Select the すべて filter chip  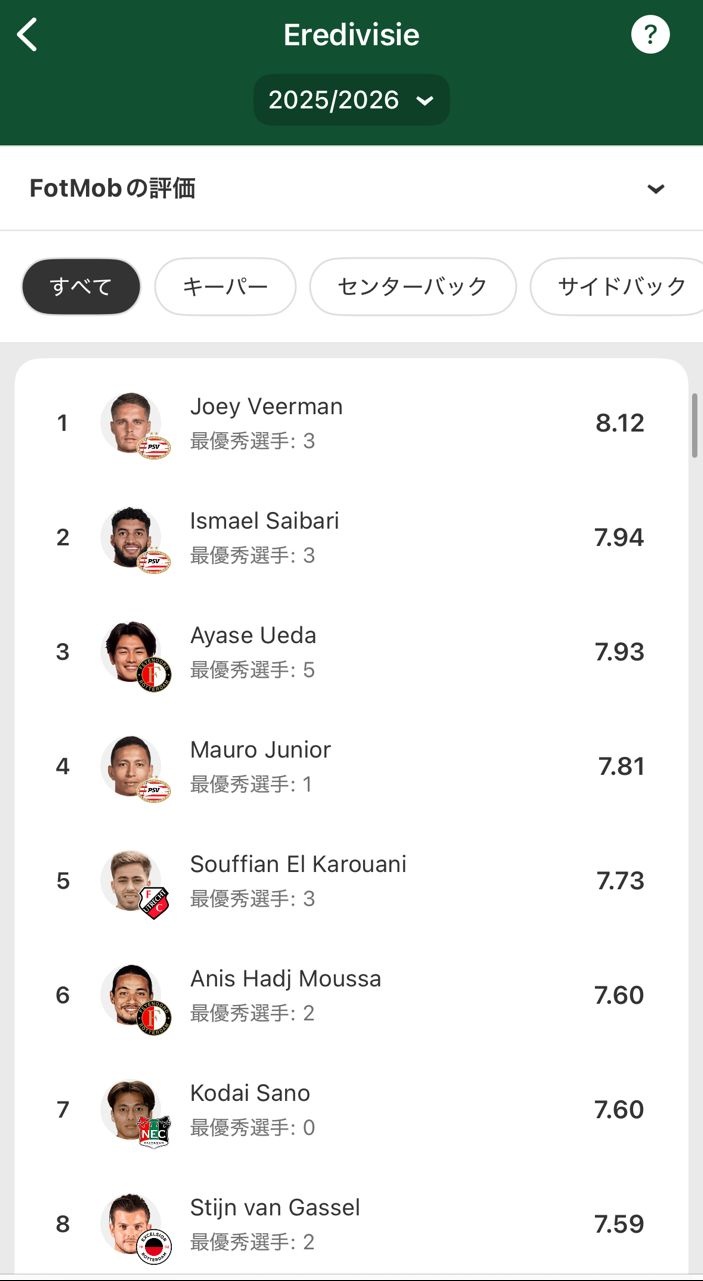coord(81,287)
